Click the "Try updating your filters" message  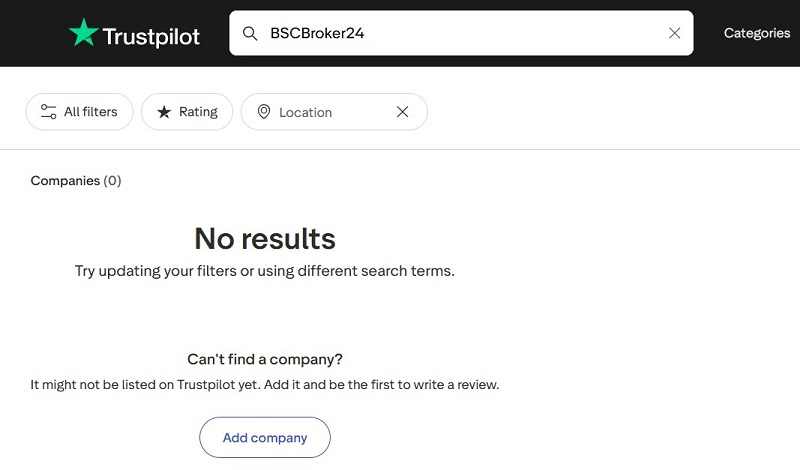[265, 271]
